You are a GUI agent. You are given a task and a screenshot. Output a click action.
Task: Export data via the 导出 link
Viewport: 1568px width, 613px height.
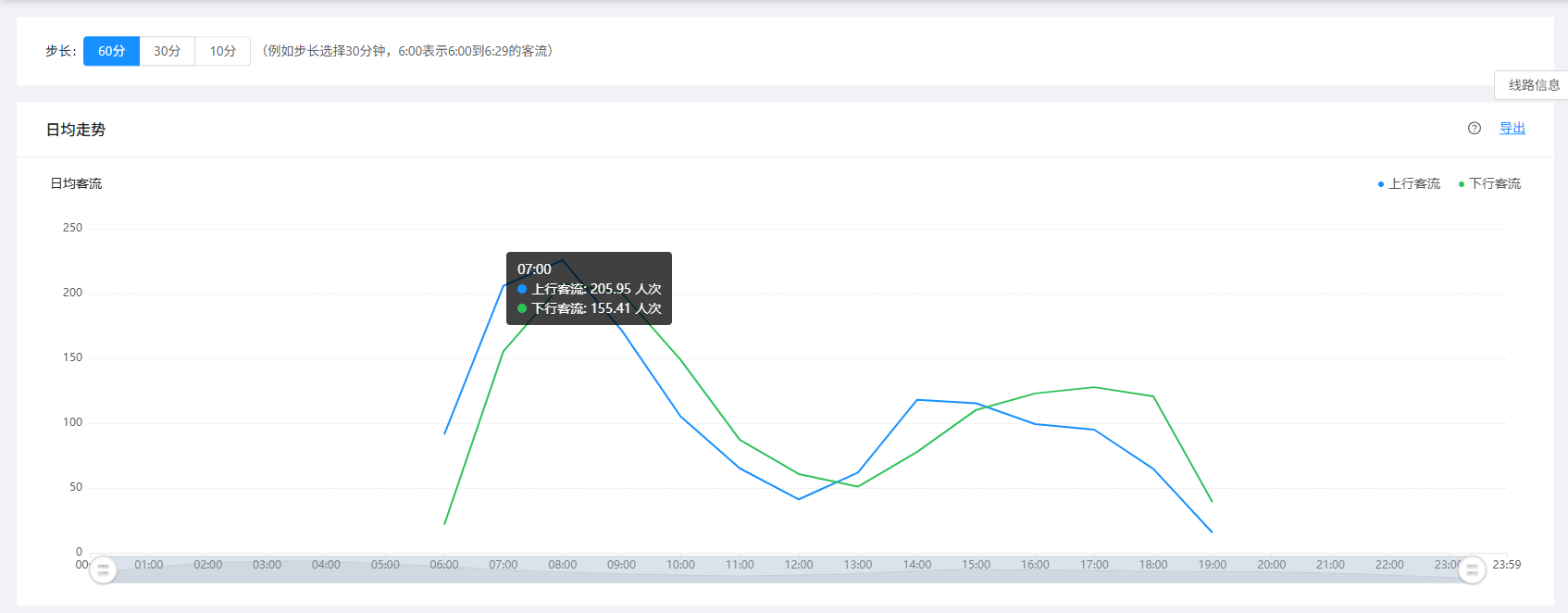click(1512, 129)
